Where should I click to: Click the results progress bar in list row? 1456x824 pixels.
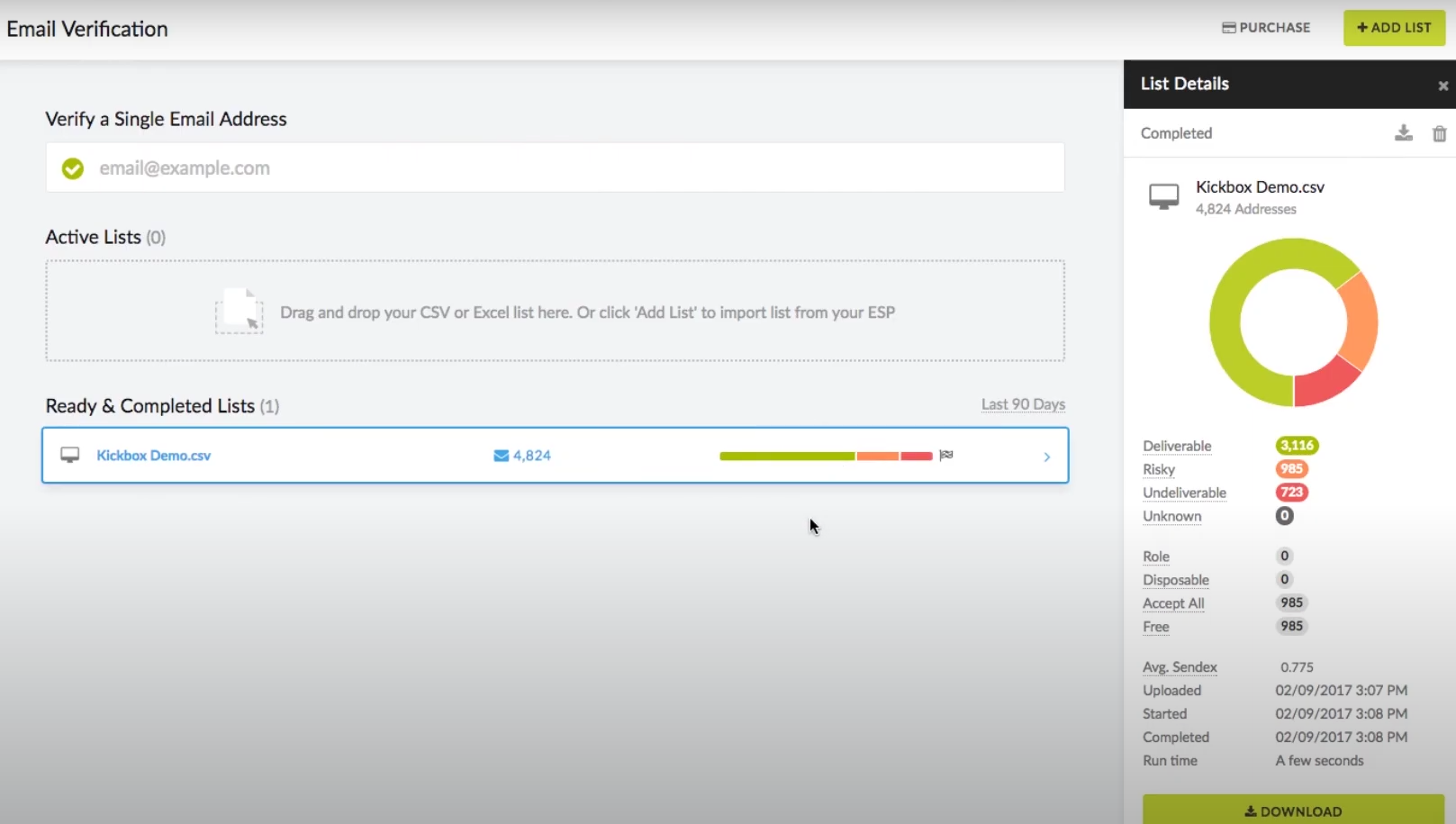click(x=826, y=456)
